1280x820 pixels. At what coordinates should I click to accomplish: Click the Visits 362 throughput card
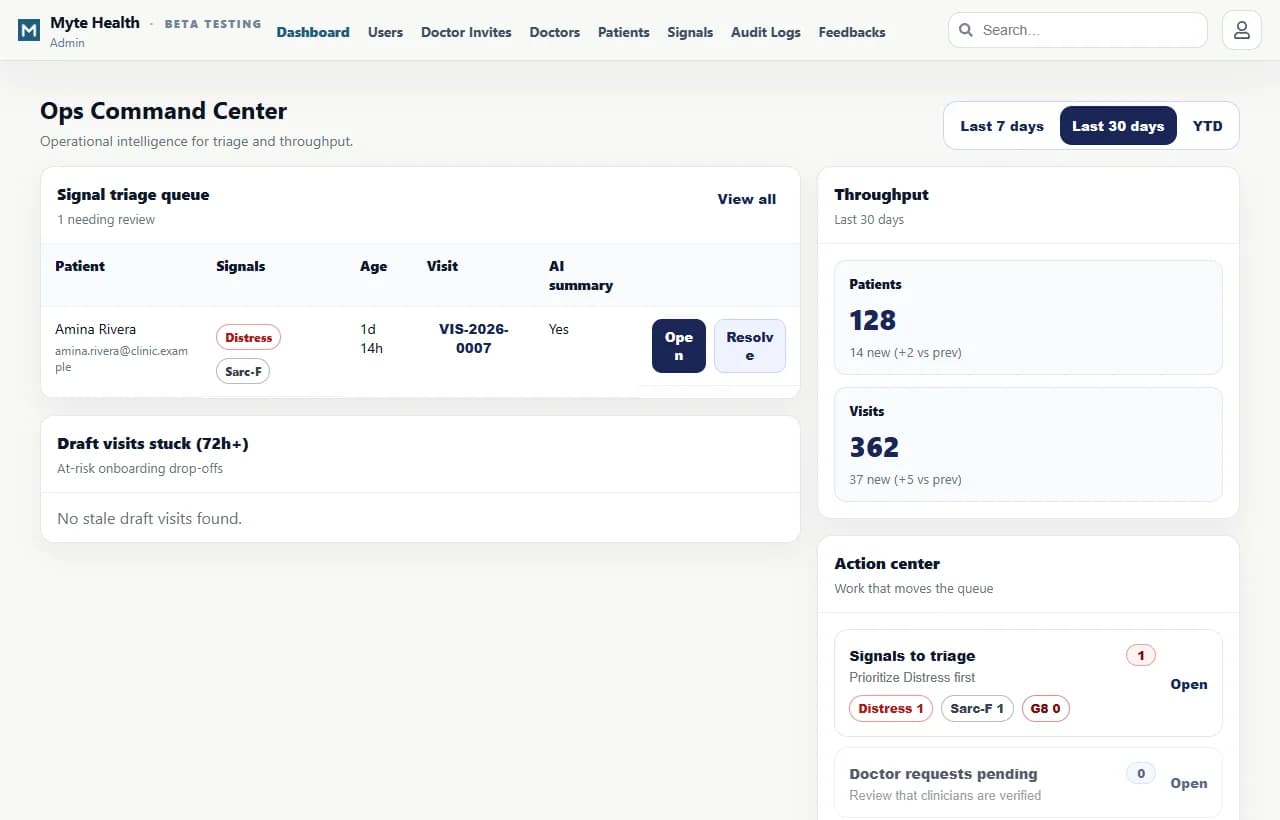[1028, 445]
